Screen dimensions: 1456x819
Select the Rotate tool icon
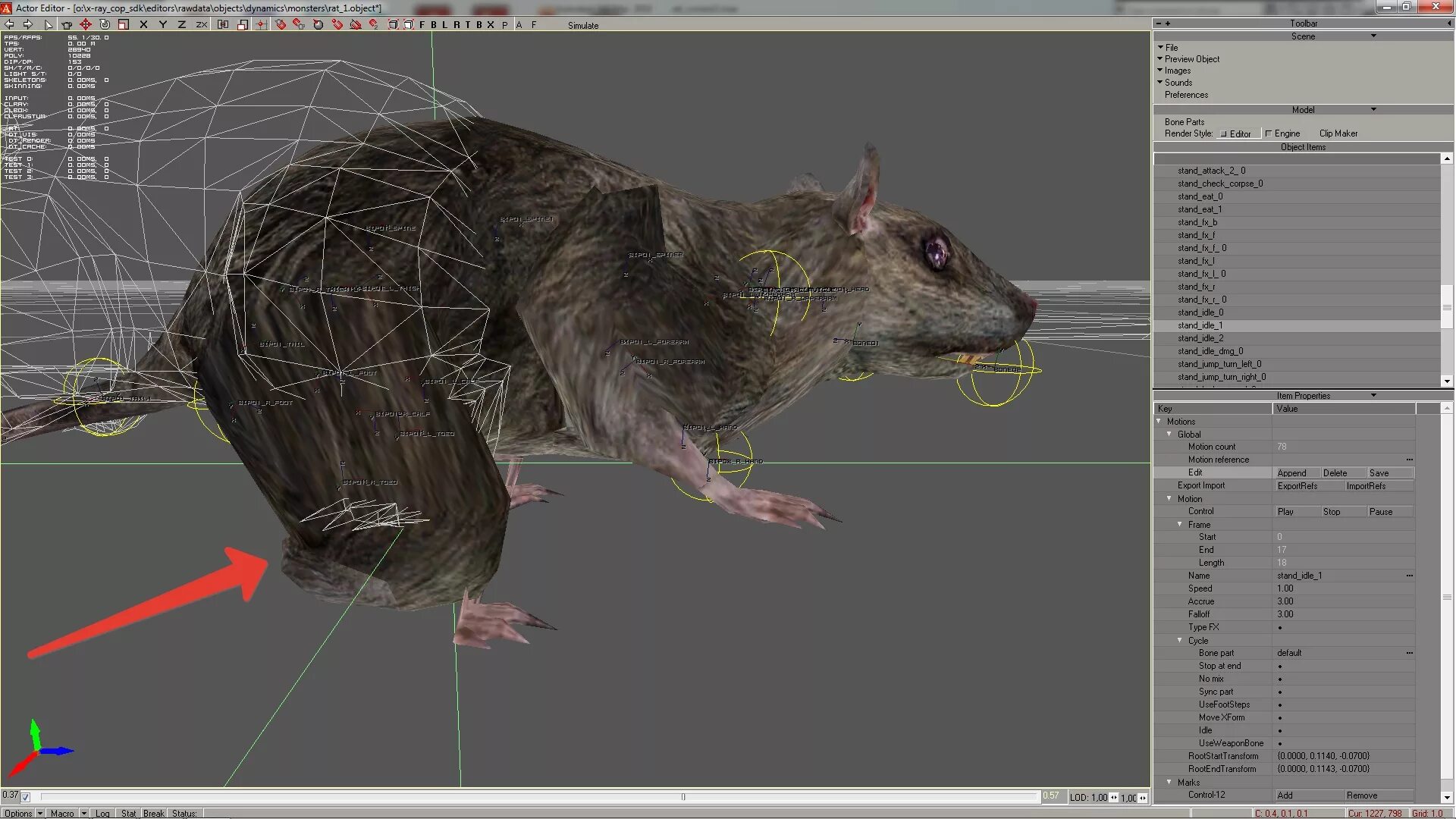point(105,24)
